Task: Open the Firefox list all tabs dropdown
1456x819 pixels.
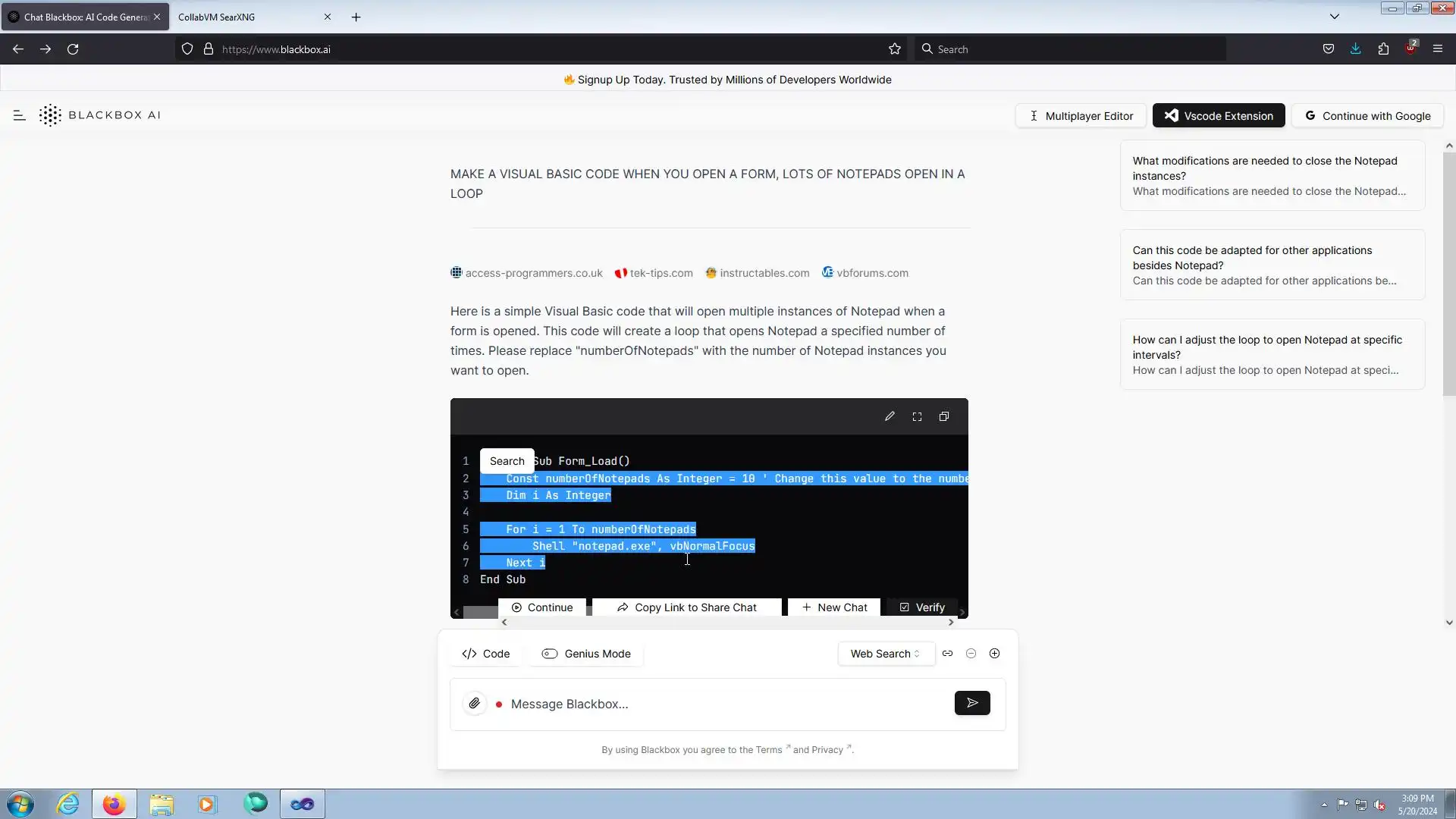Action: click(x=1335, y=17)
